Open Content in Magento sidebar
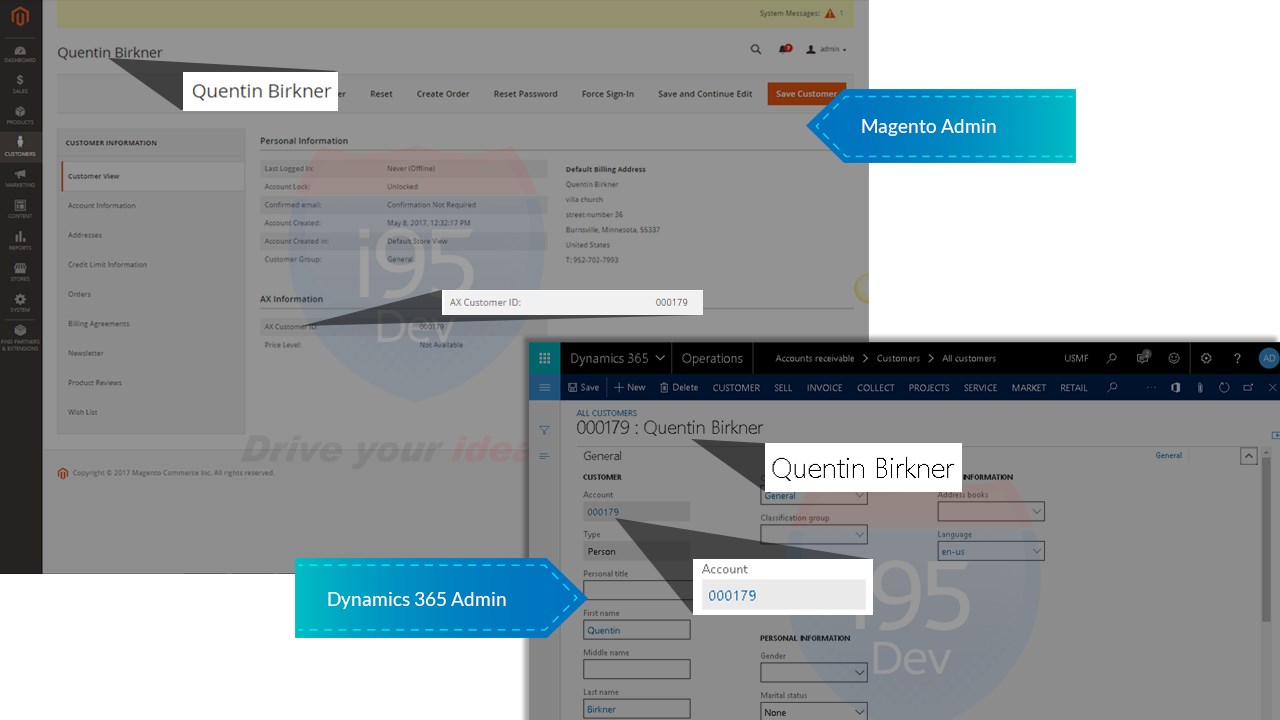Viewport: 1280px width, 720px height. 20,209
